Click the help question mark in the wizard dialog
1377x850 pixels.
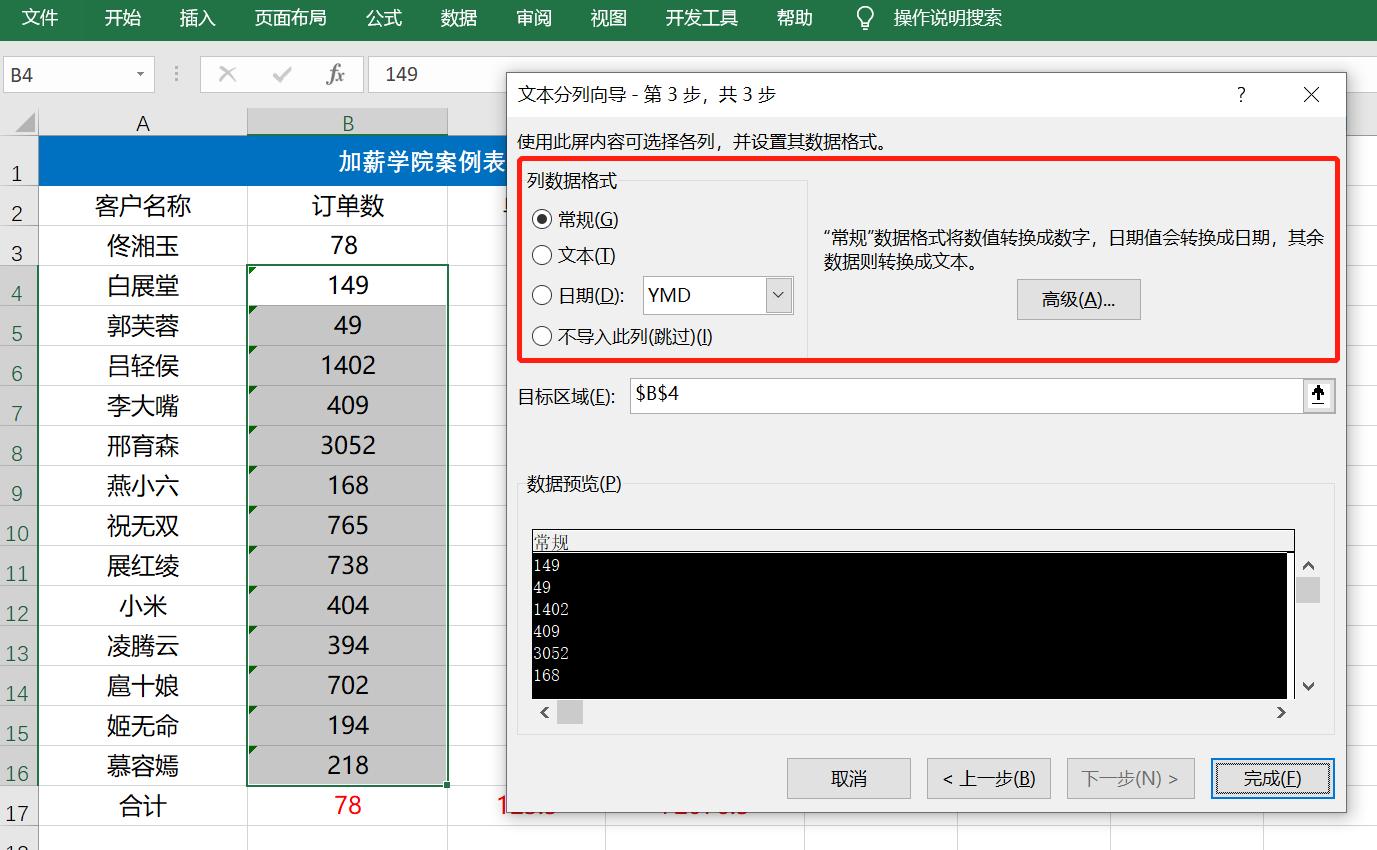(x=1241, y=95)
